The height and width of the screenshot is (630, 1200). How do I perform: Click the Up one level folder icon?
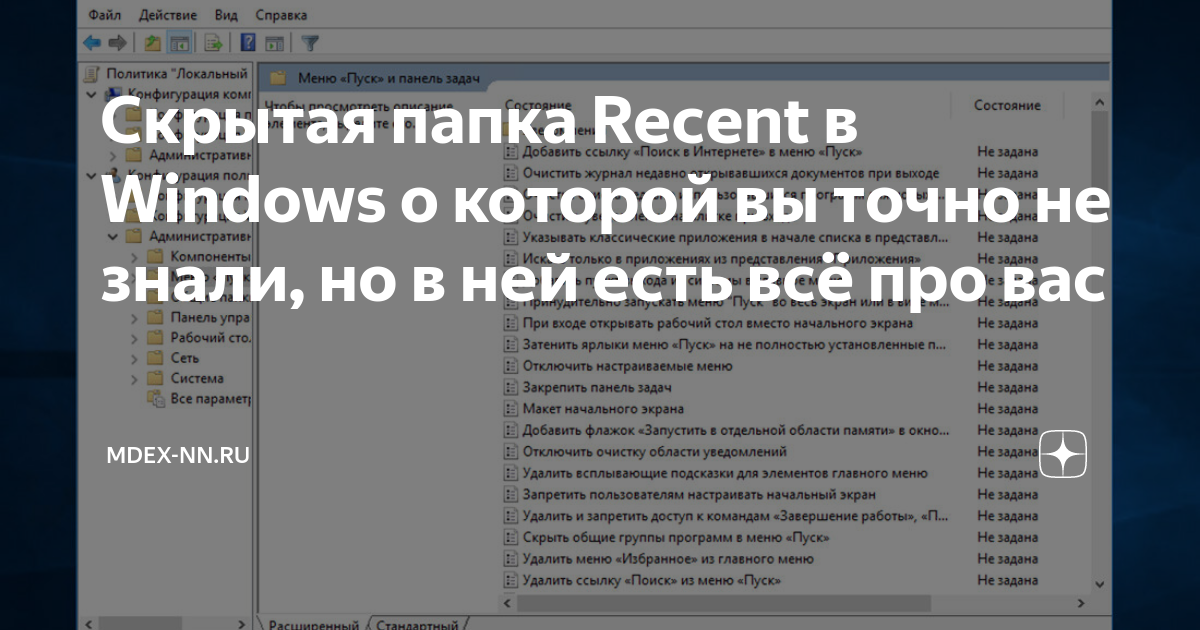[152, 42]
